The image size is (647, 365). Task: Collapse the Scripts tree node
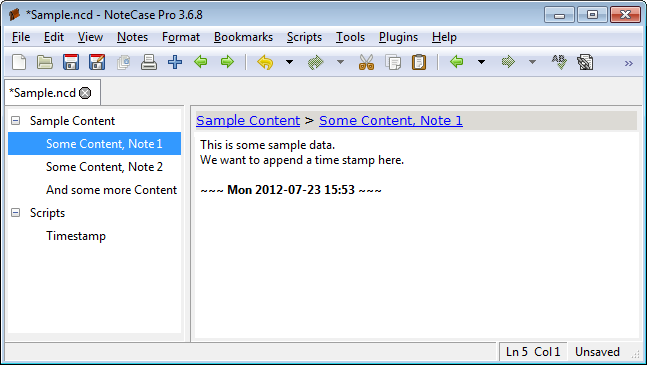(x=15, y=212)
